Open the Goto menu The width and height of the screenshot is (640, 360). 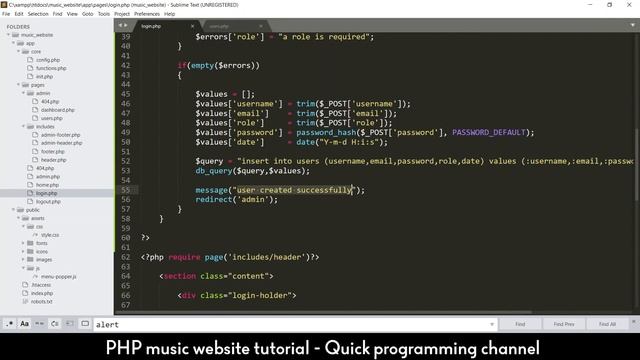tap(87, 14)
